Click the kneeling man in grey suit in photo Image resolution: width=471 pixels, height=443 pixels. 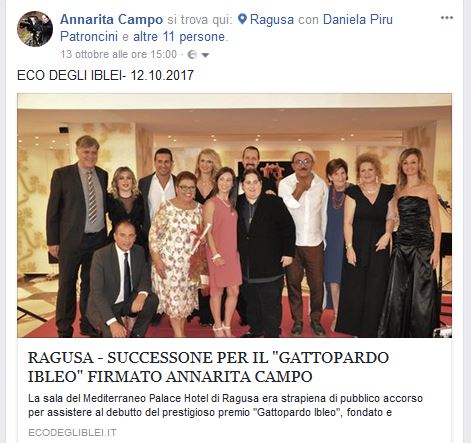[x=121, y=280]
